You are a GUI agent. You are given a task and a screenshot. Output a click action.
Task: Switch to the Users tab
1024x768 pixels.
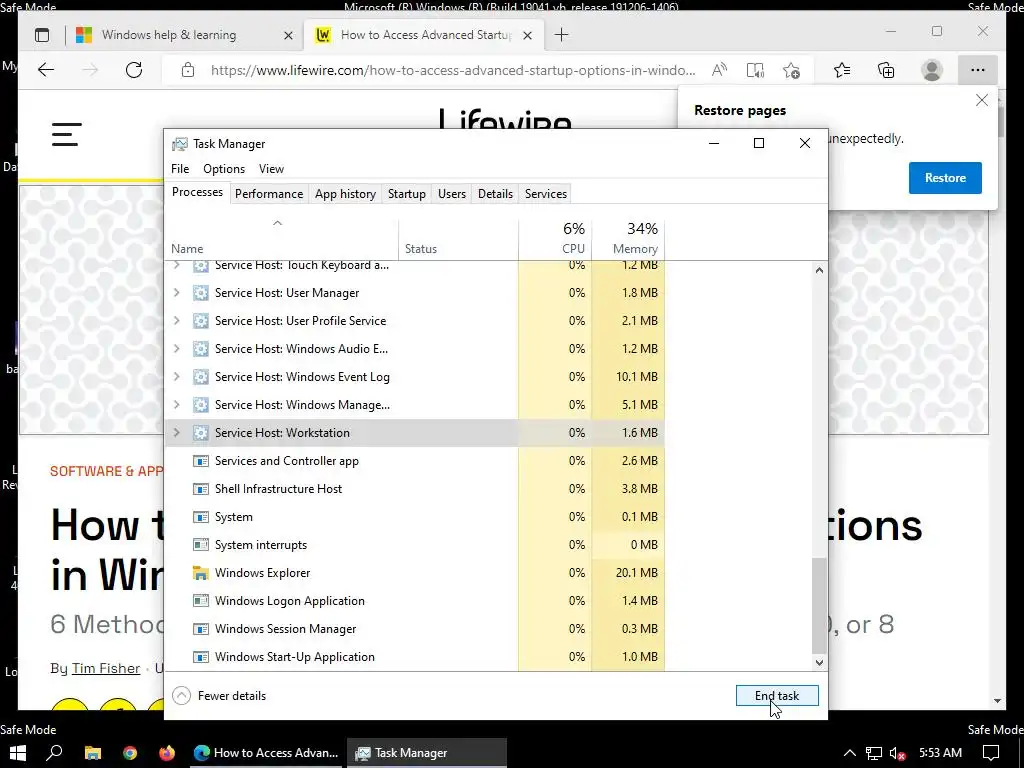click(x=452, y=194)
